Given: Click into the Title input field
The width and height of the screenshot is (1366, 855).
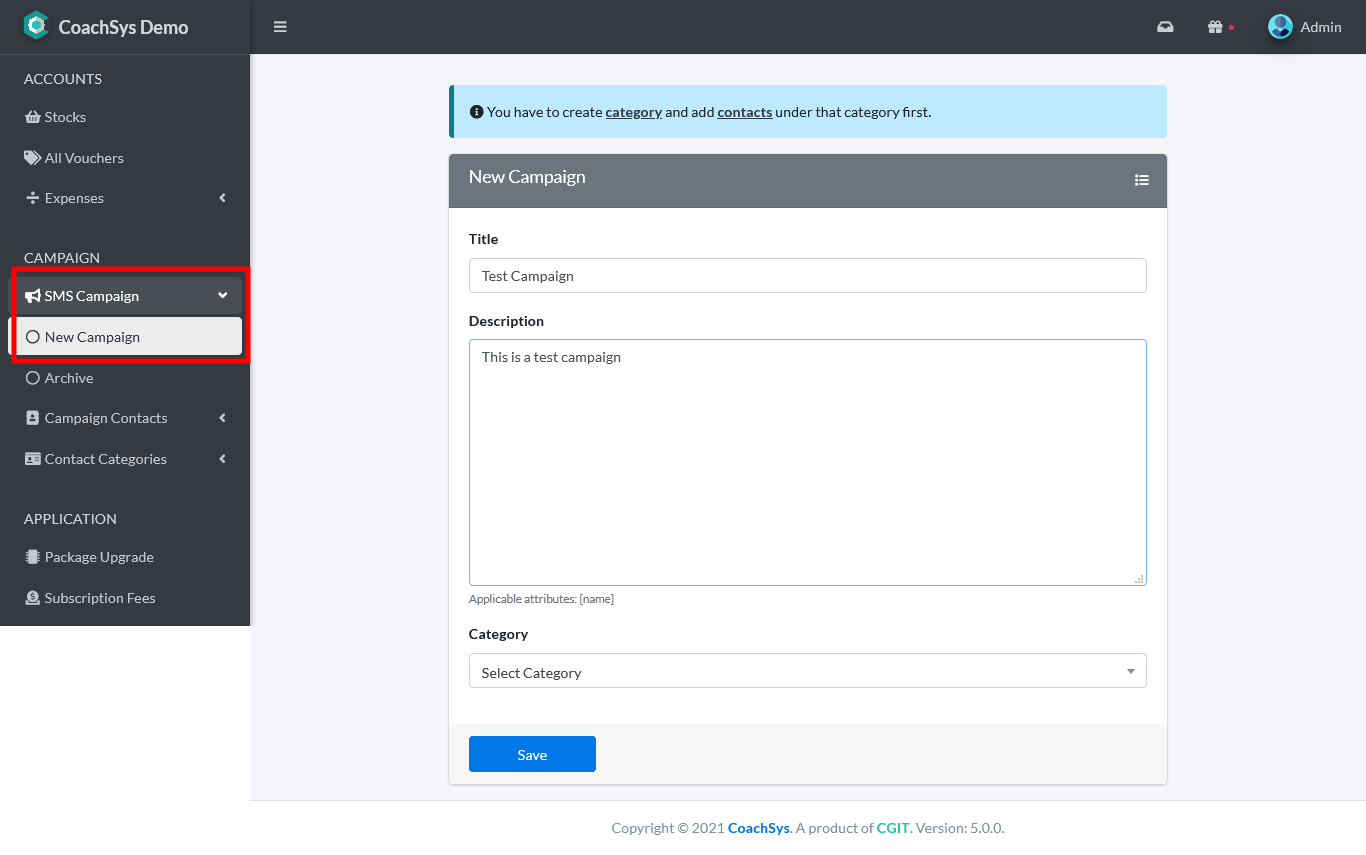Looking at the screenshot, I should point(807,276).
